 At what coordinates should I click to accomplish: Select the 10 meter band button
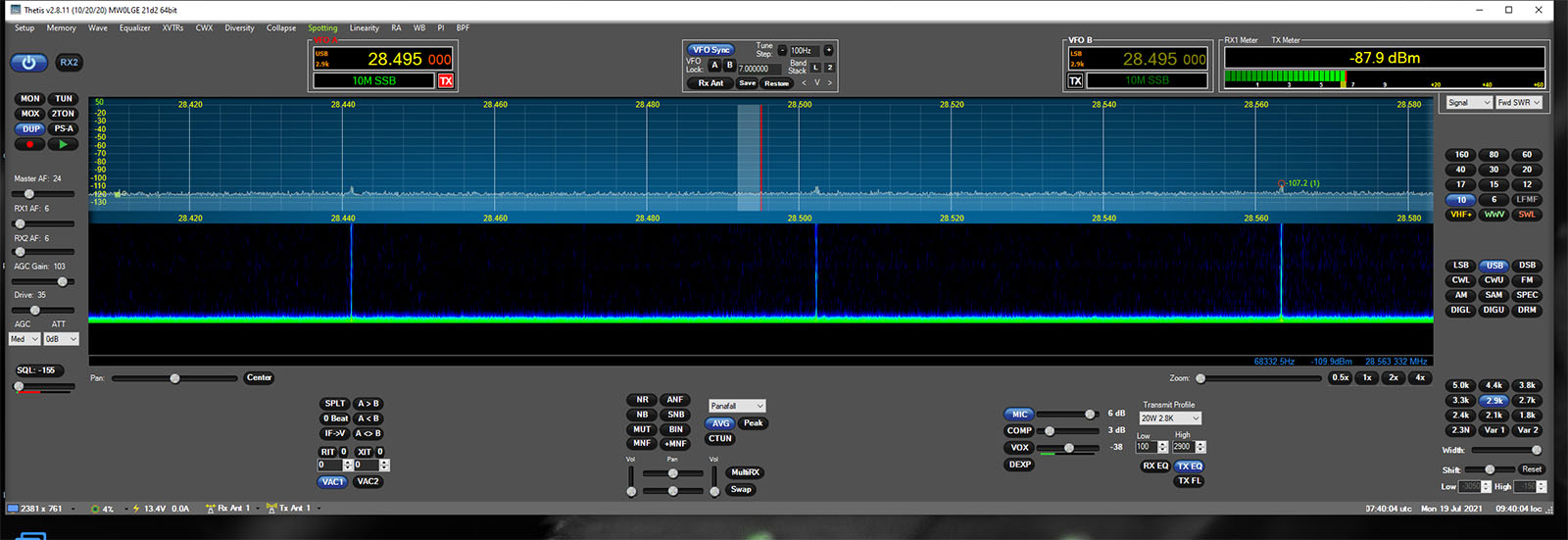click(x=1460, y=200)
